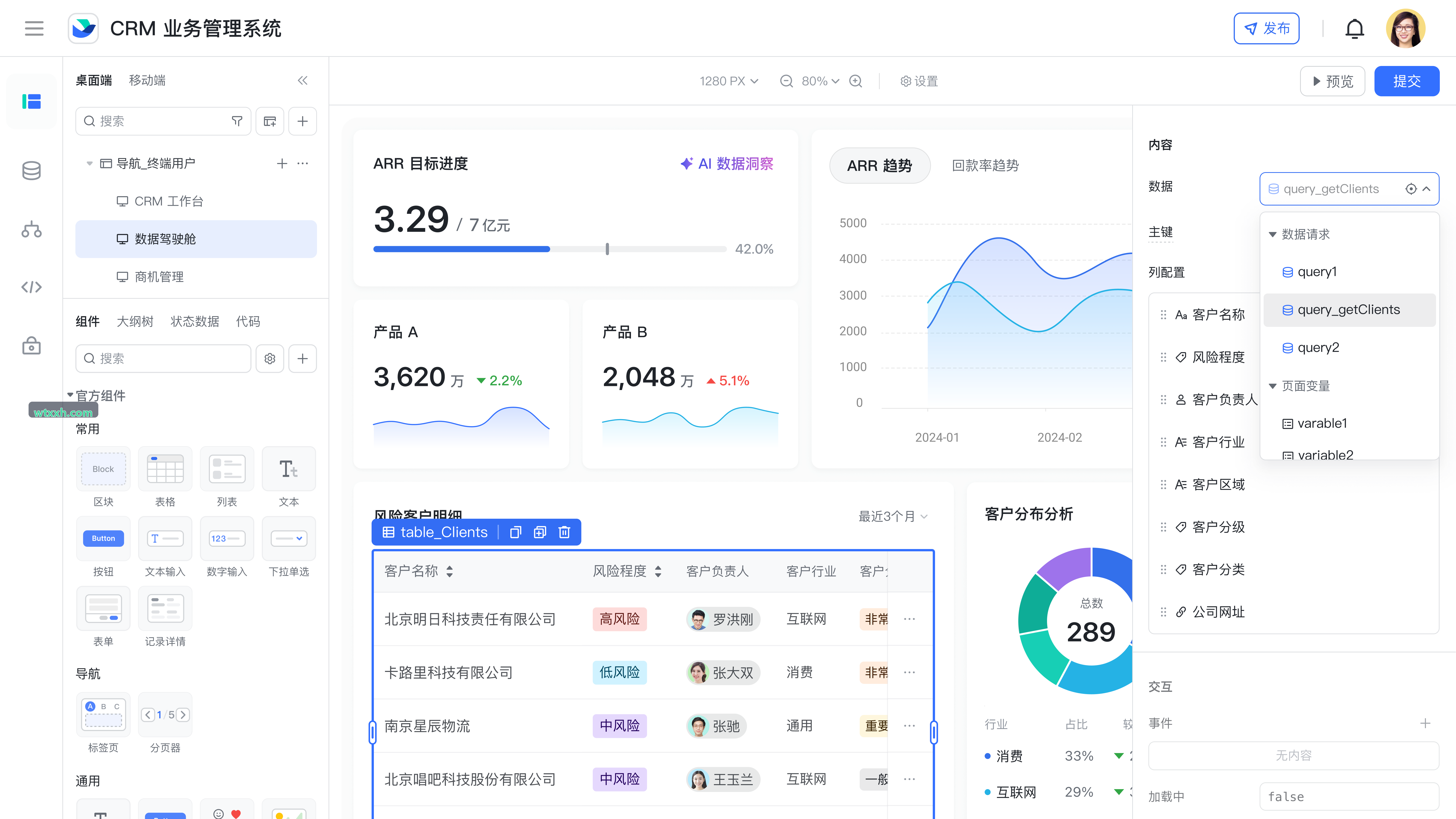Open the hamburger menu in the header
The image size is (1456, 819).
(34, 28)
